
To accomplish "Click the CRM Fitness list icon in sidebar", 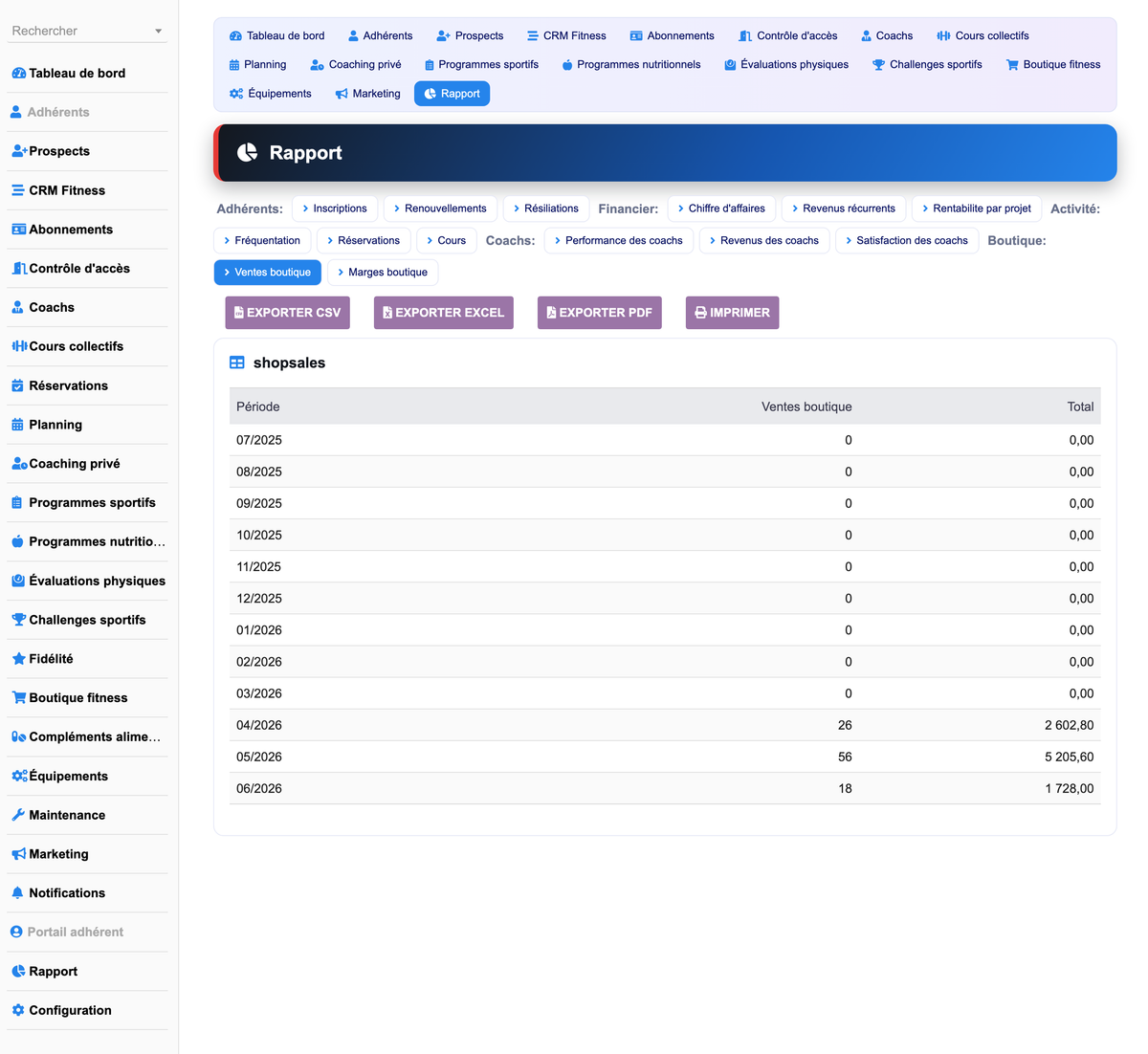I will [18, 190].
